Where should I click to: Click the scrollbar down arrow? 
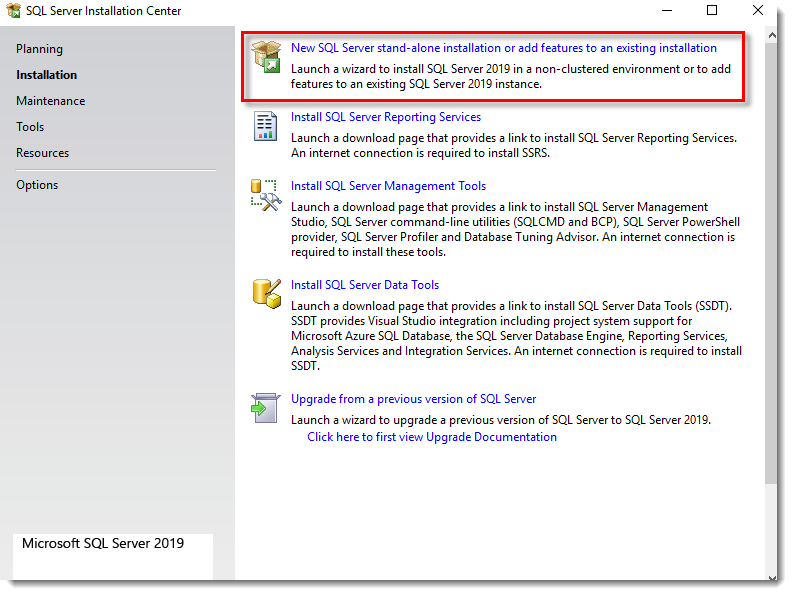(x=771, y=577)
